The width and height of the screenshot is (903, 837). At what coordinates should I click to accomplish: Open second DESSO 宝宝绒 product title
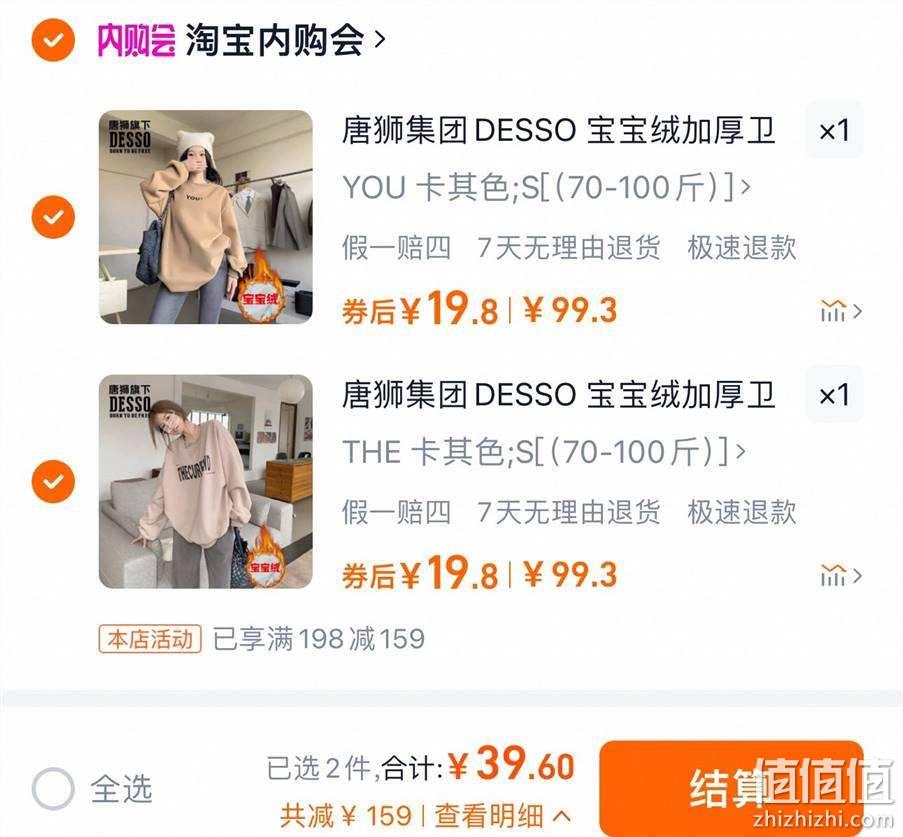point(558,395)
